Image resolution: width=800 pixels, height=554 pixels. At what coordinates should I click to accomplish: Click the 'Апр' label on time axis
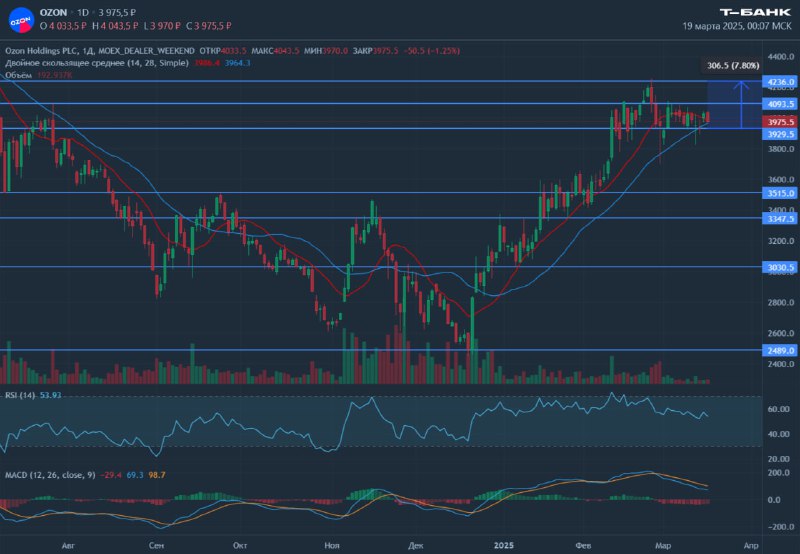pos(751,546)
